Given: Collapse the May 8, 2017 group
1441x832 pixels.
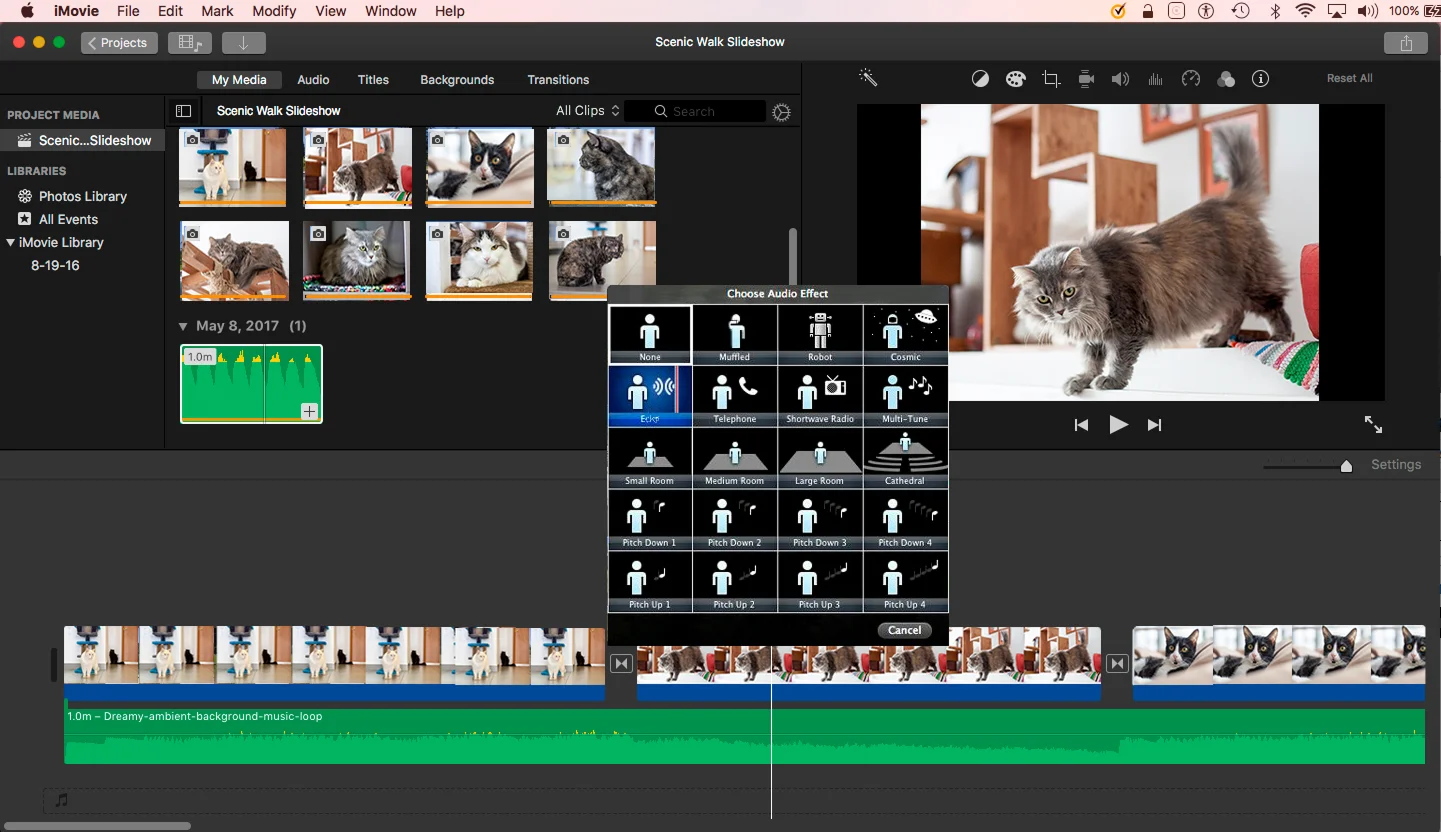Looking at the screenshot, I should coord(183,326).
